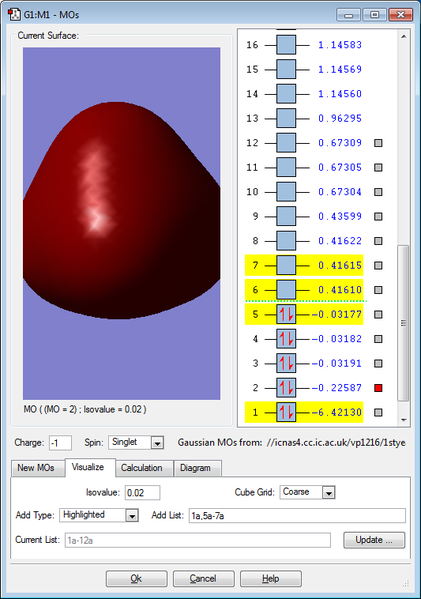Screen dimensions: 421x599
Task: Toggle surface marker for MO 10
Action: coord(378,192)
